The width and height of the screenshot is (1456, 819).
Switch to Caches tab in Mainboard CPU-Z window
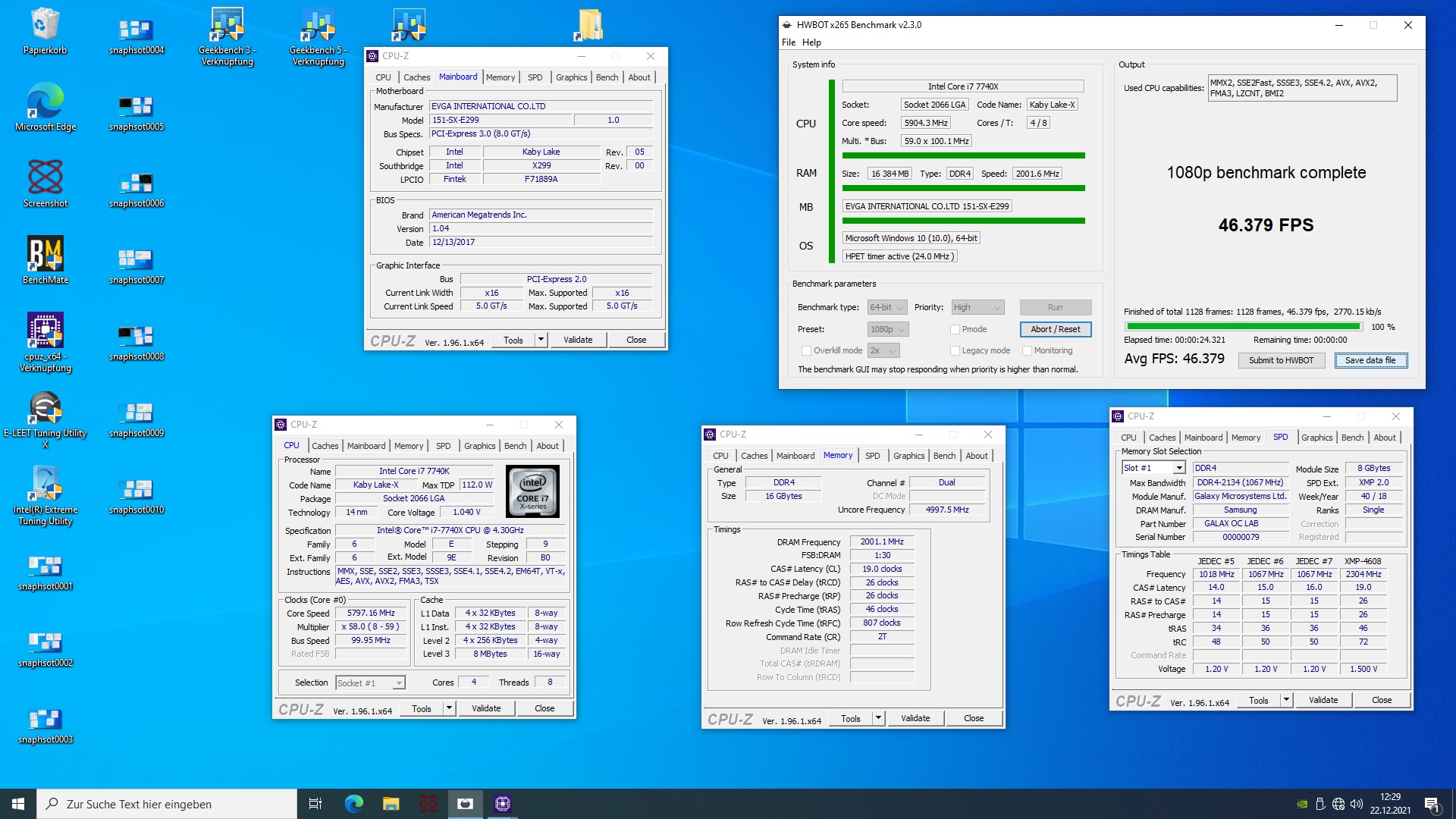tap(416, 77)
